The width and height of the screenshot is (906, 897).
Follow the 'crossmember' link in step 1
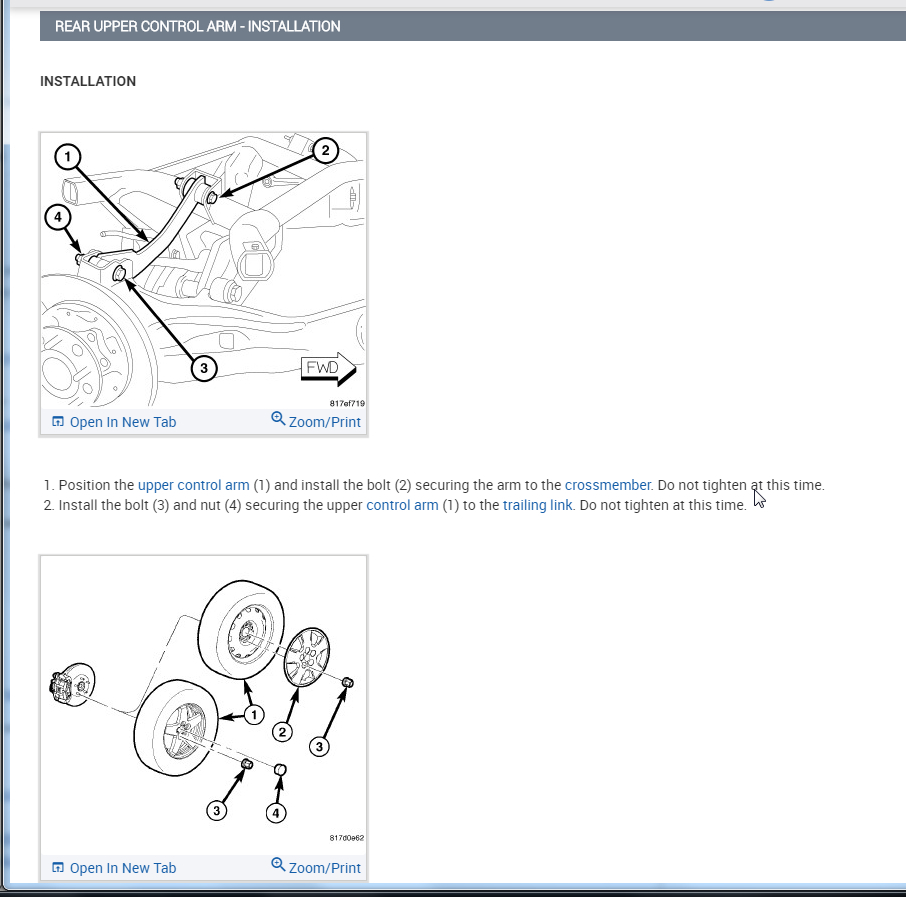point(608,485)
